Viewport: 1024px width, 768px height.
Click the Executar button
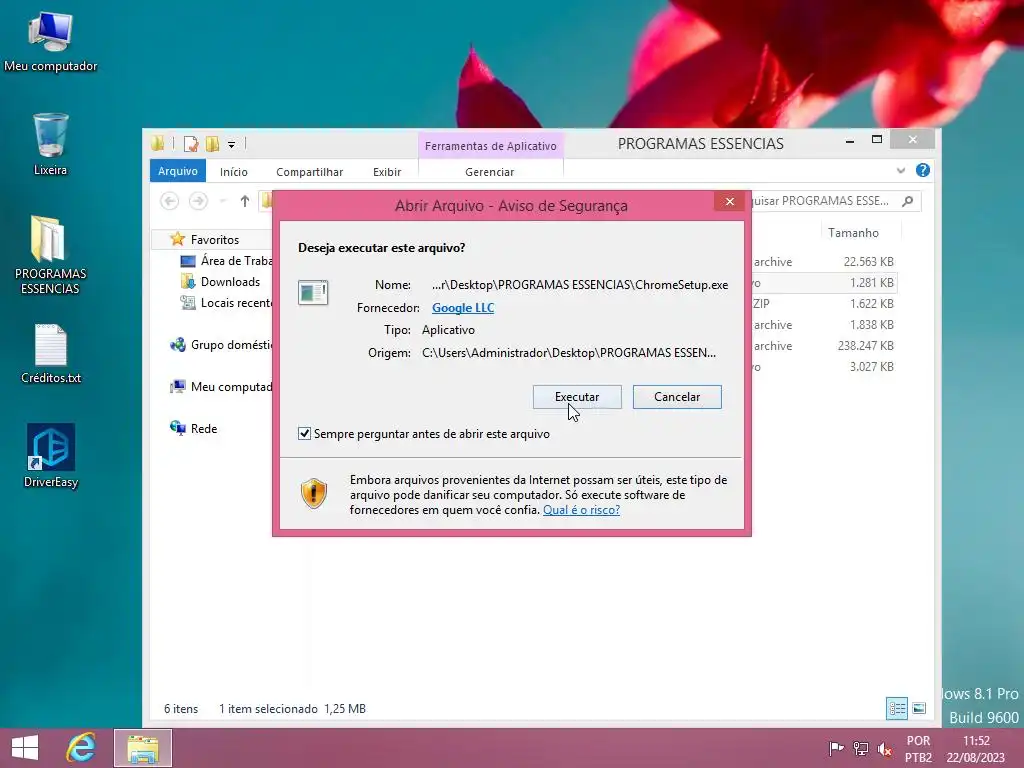(x=577, y=397)
